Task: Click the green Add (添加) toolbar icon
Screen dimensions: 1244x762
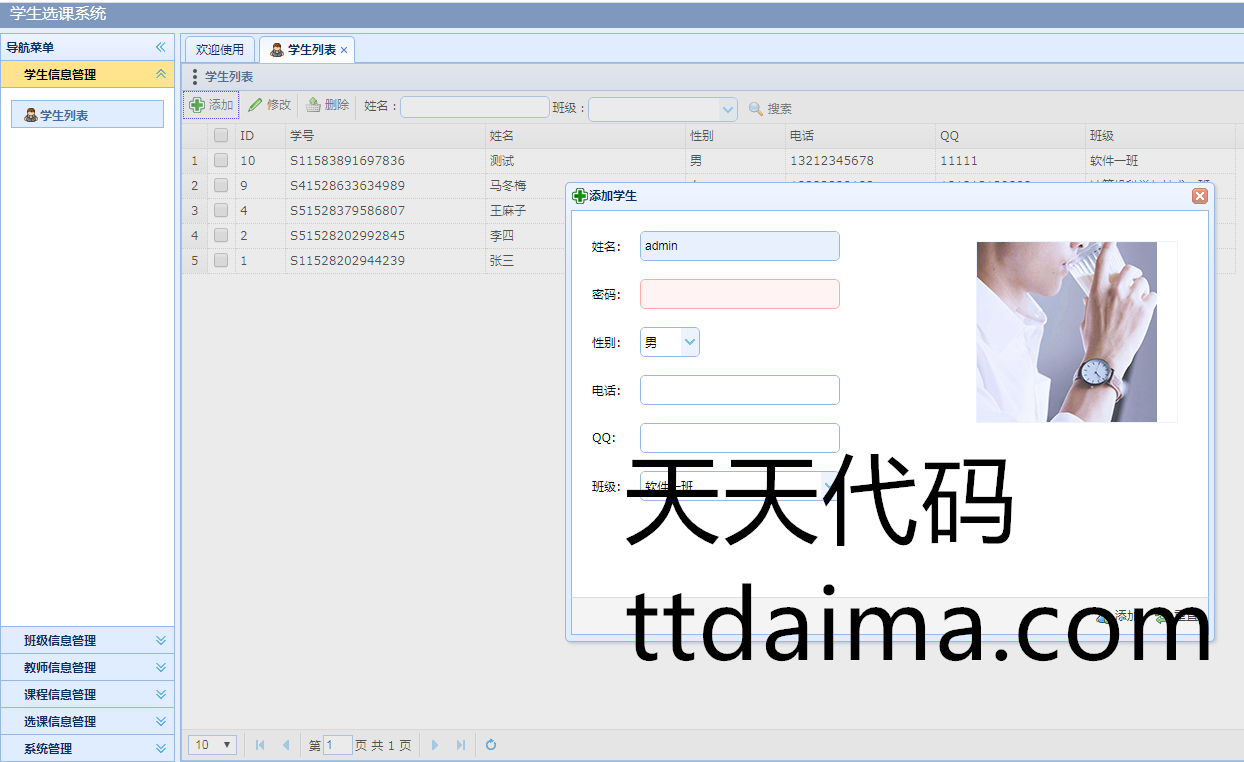Action: coord(197,105)
